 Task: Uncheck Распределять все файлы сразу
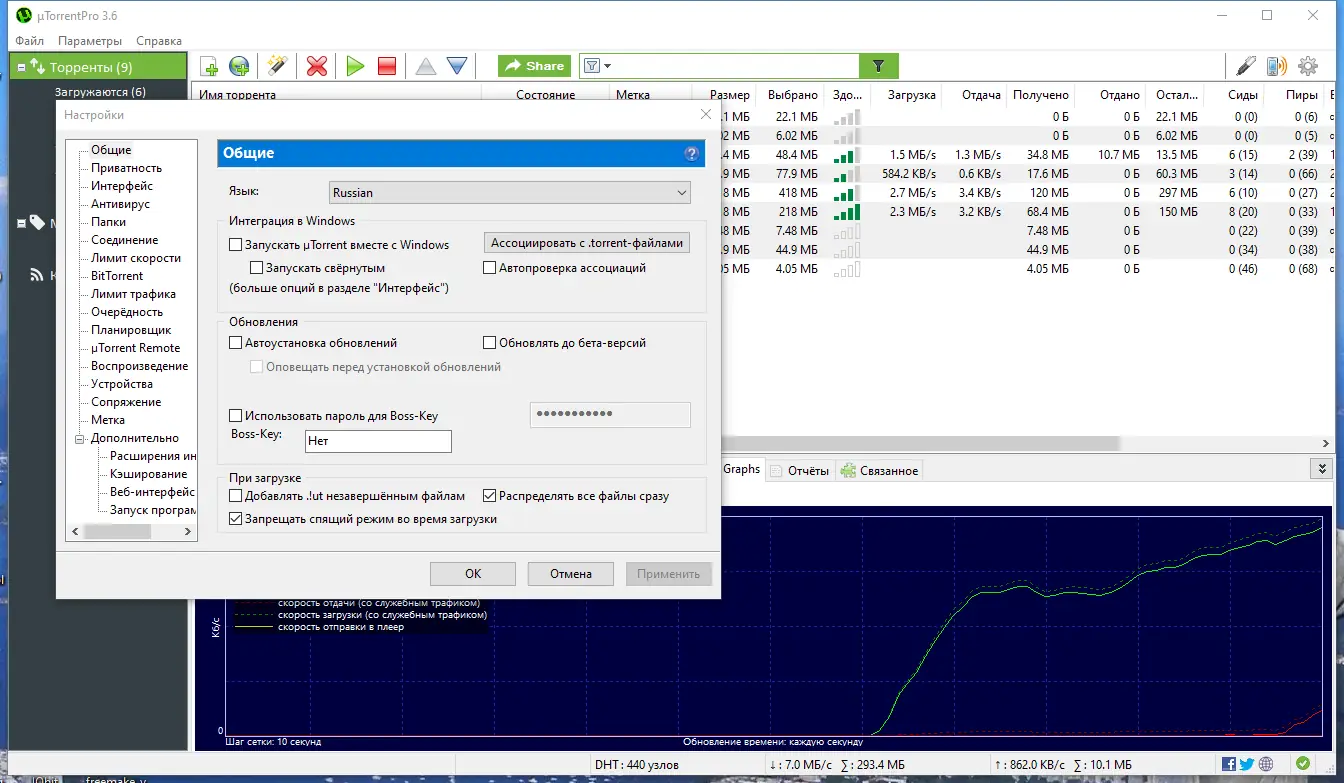tap(489, 495)
